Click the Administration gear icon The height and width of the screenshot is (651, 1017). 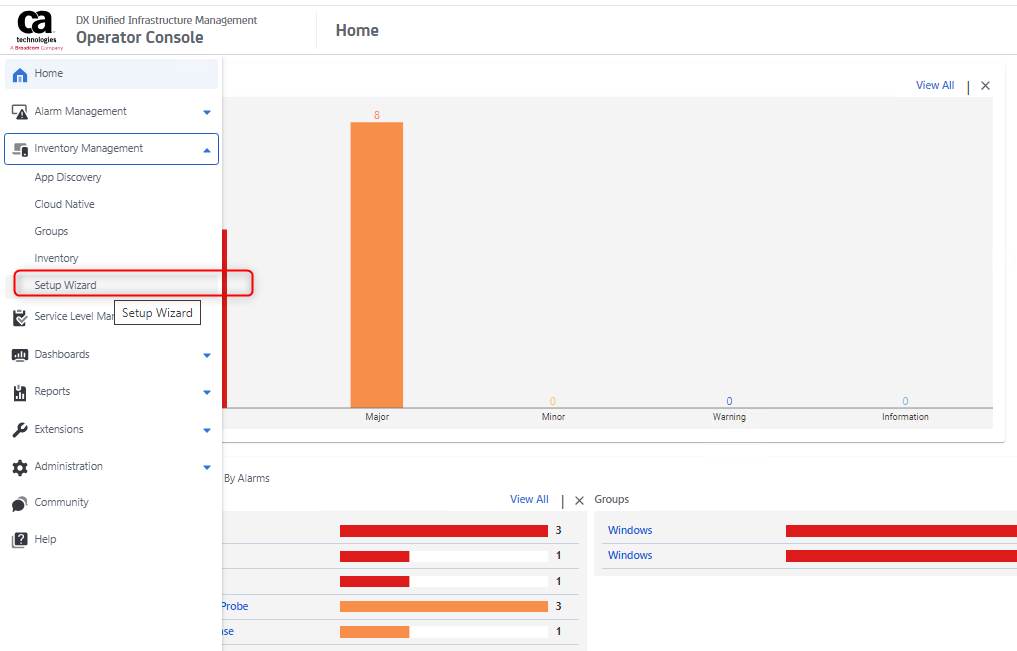pyautogui.click(x=19, y=467)
